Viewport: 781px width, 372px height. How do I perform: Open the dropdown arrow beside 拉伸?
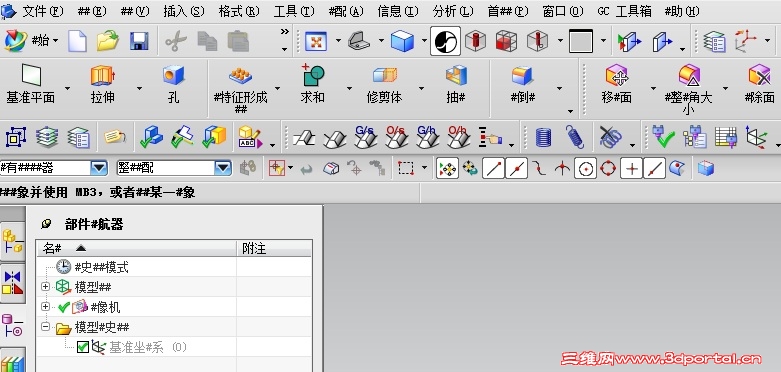(x=139, y=88)
